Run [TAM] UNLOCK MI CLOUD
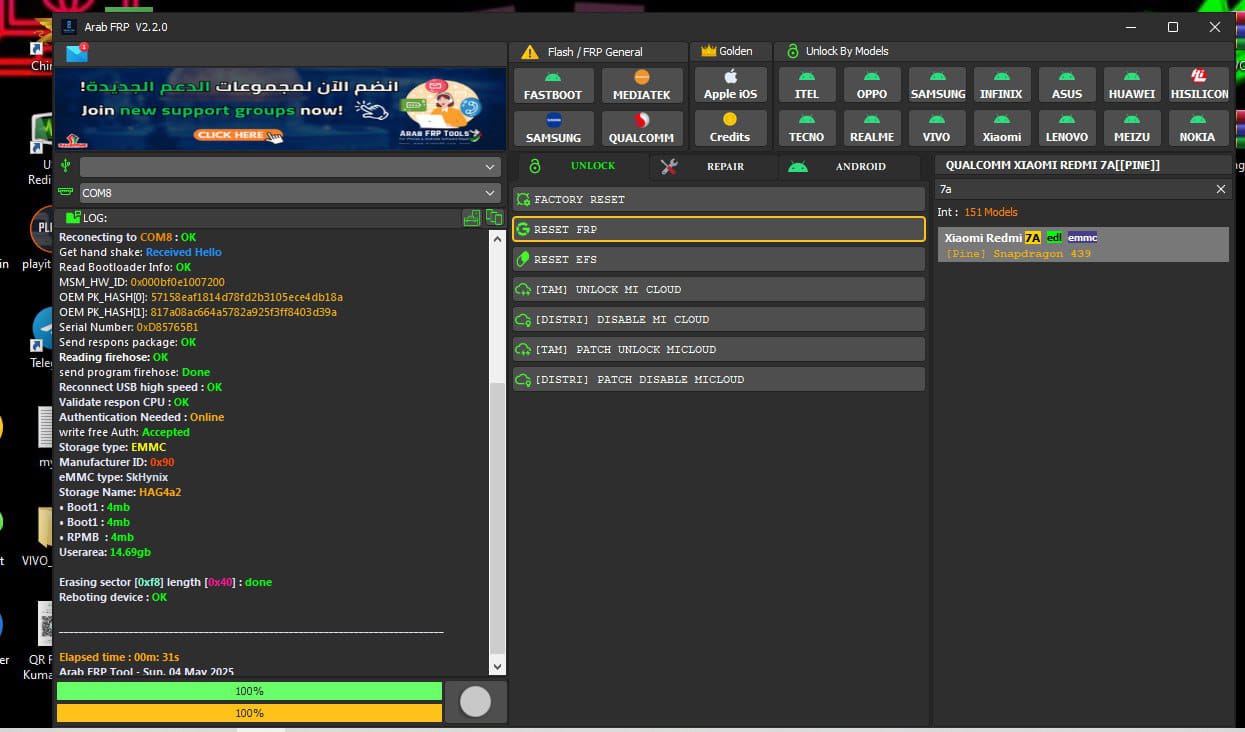This screenshot has width=1245, height=732. (719, 289)
